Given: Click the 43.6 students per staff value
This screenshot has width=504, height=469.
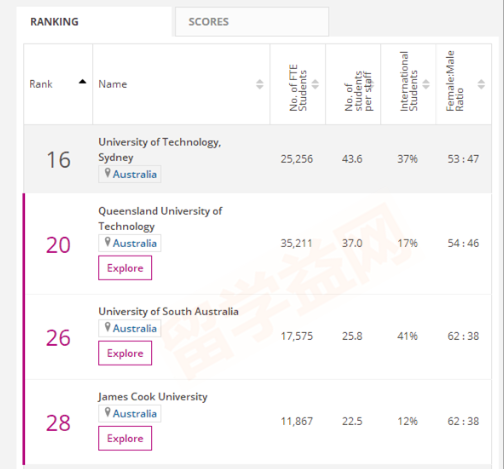Looking at the screenshot, I should [352, 159].
